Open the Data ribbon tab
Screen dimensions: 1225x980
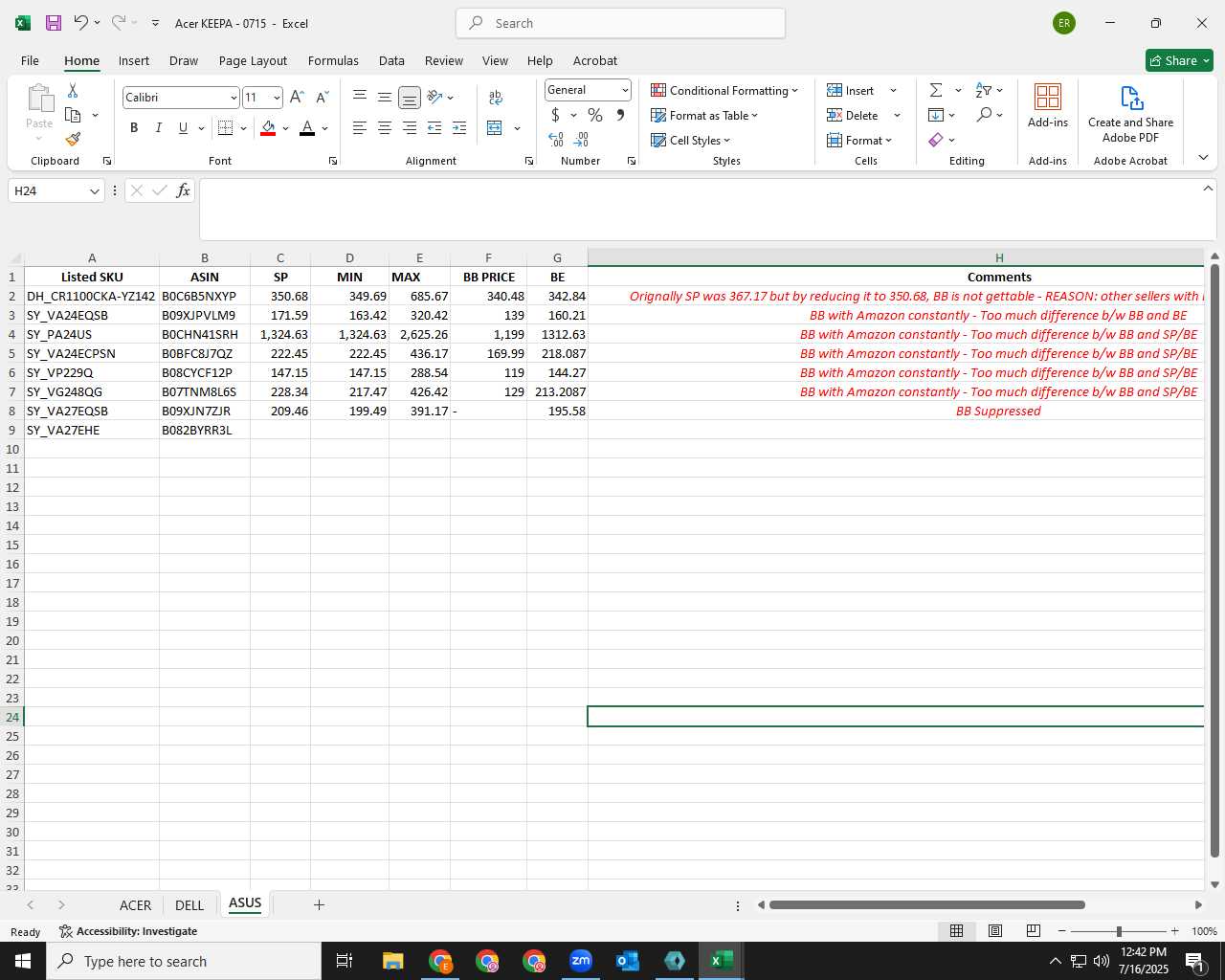point(391,60)
